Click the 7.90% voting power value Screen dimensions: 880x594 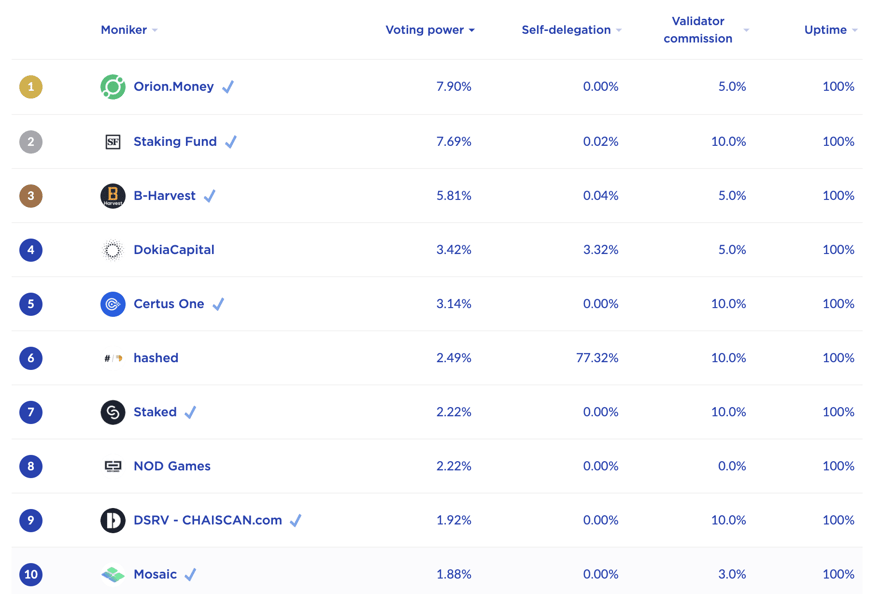click(453, 86)
